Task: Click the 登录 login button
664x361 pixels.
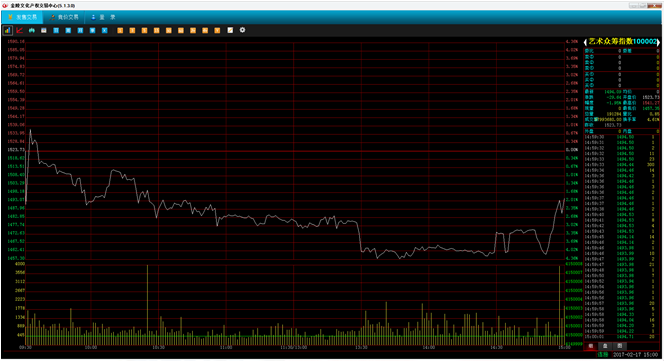Action: coord(104,17)
